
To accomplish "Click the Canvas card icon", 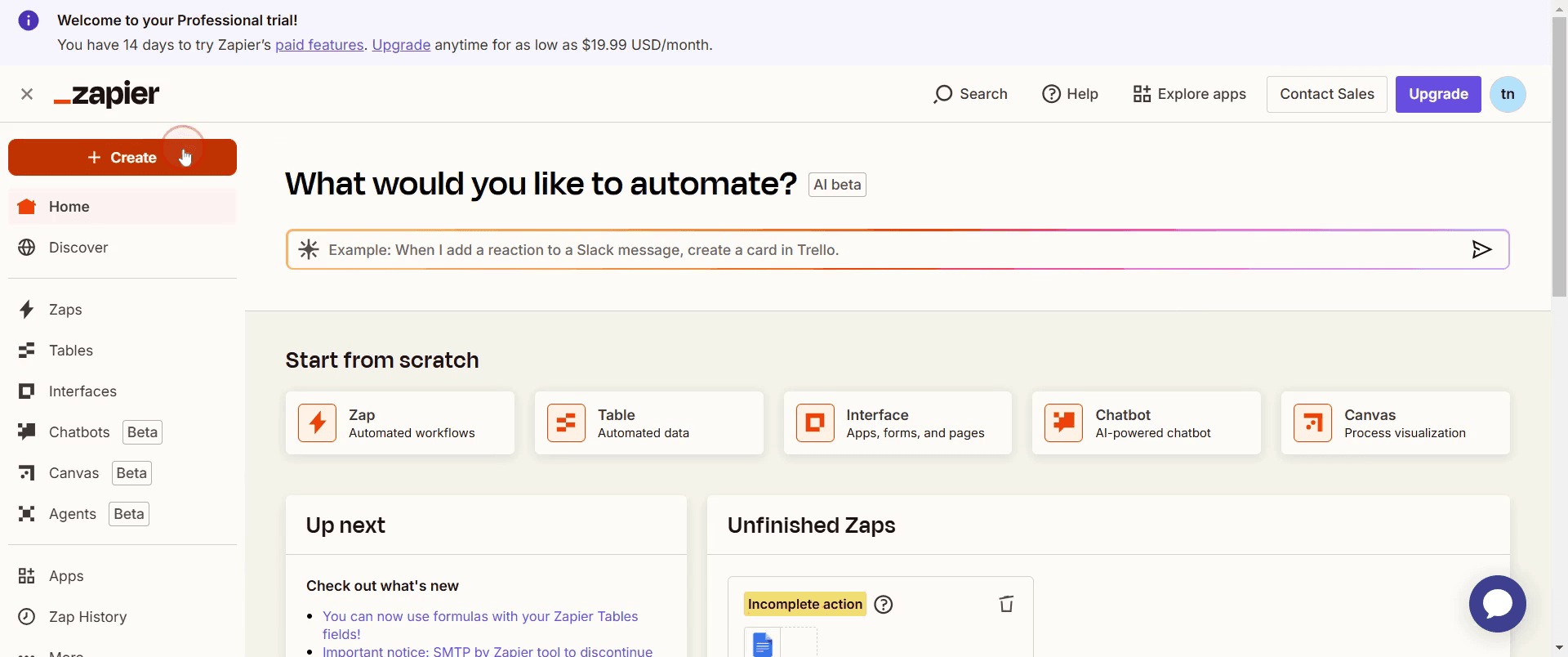I will (1313, 423).
